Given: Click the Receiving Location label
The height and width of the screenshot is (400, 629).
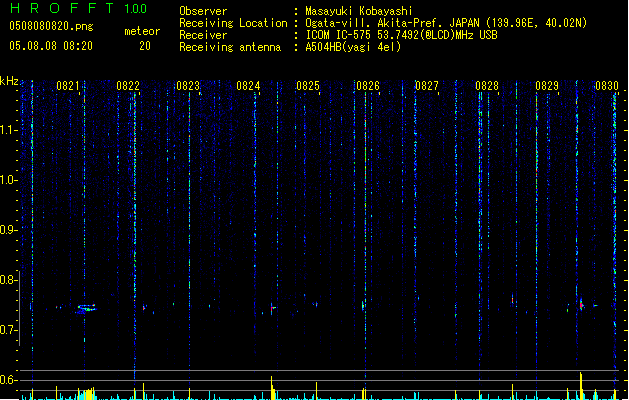Looking at the screenshot, I should [x=233, y=23].
